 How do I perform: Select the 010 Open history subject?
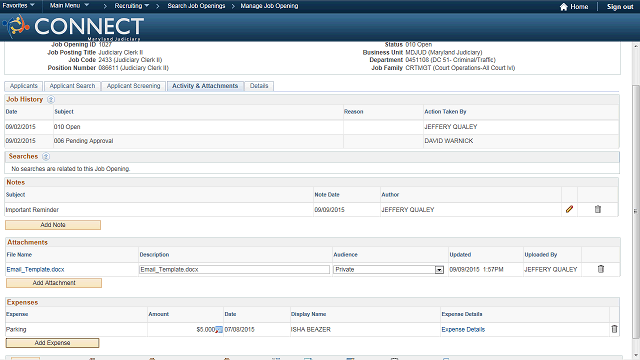point(67,127)
